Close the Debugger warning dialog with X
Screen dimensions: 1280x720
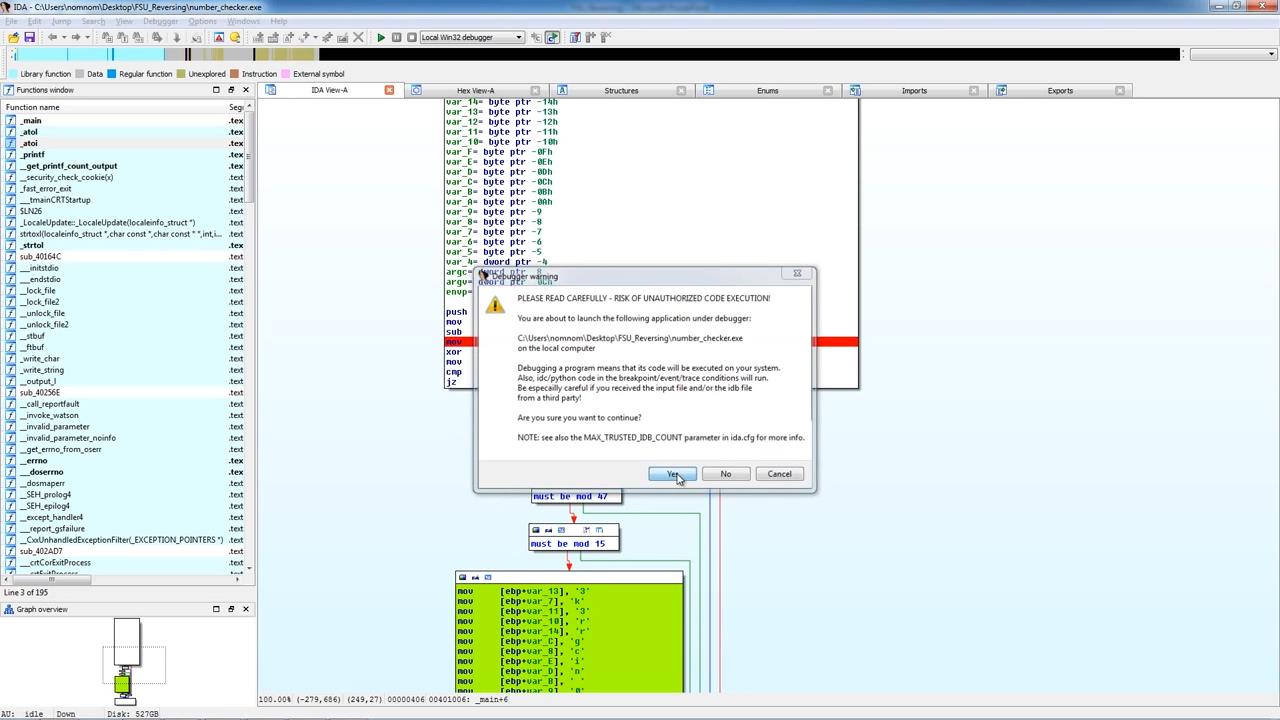click(797, 273)
